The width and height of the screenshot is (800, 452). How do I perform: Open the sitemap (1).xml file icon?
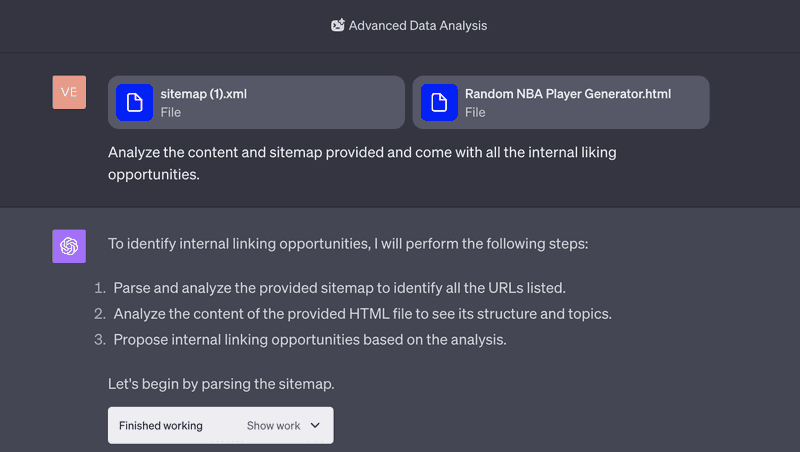(x=134, y=103)
